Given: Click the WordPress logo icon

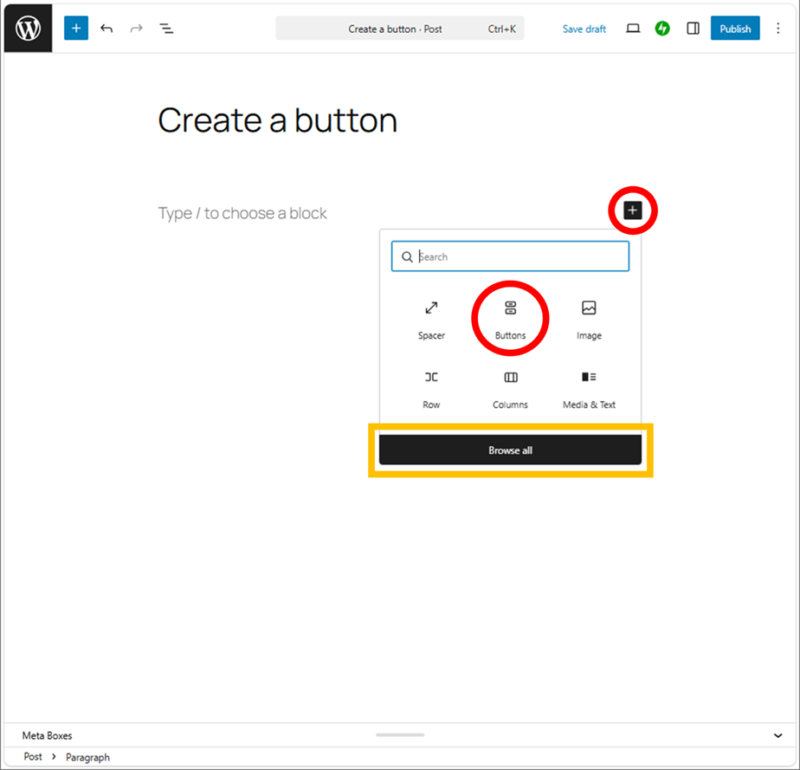Looking at the screenshot, I should pos(28,28).
